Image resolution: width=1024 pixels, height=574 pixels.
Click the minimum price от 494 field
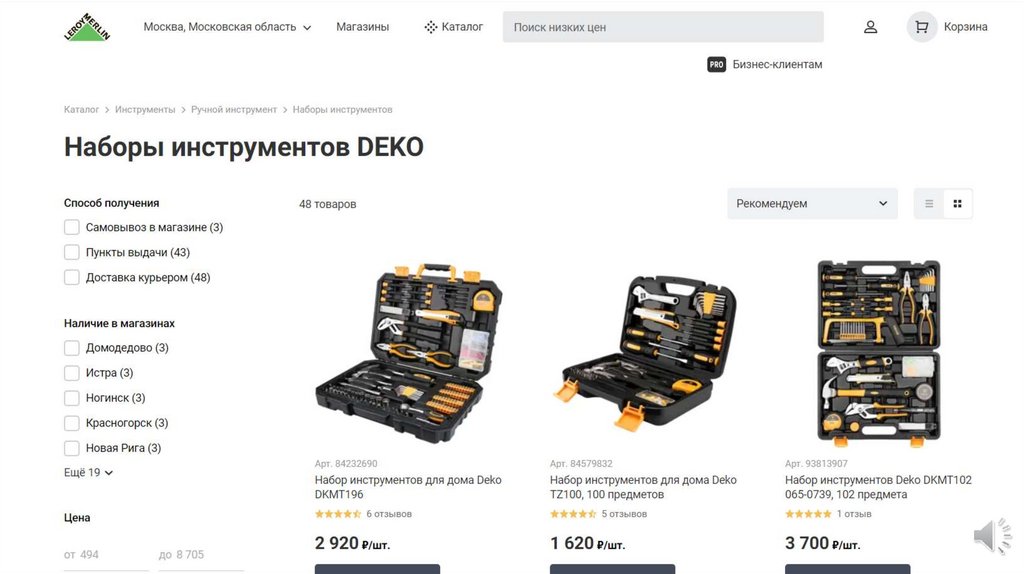(106, 554)
